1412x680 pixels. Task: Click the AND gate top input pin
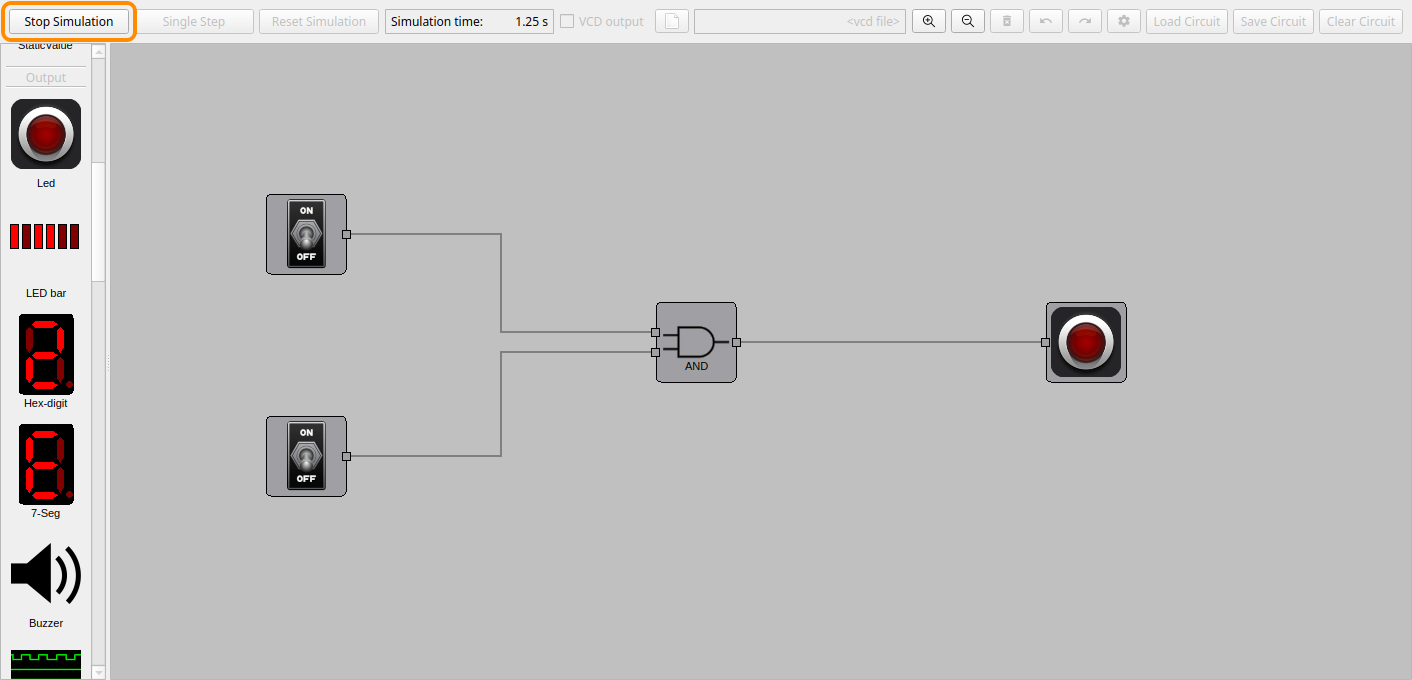(655, 332)
